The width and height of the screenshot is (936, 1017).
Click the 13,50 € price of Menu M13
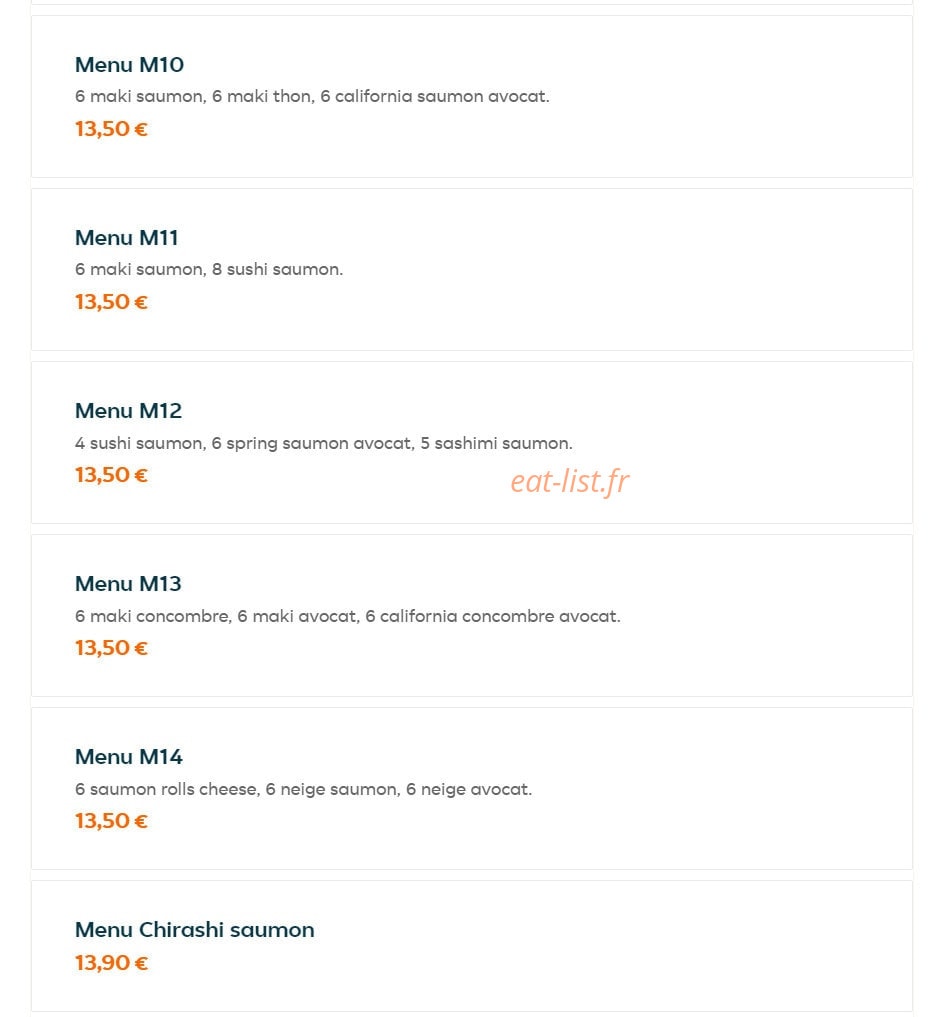(112, 648)
